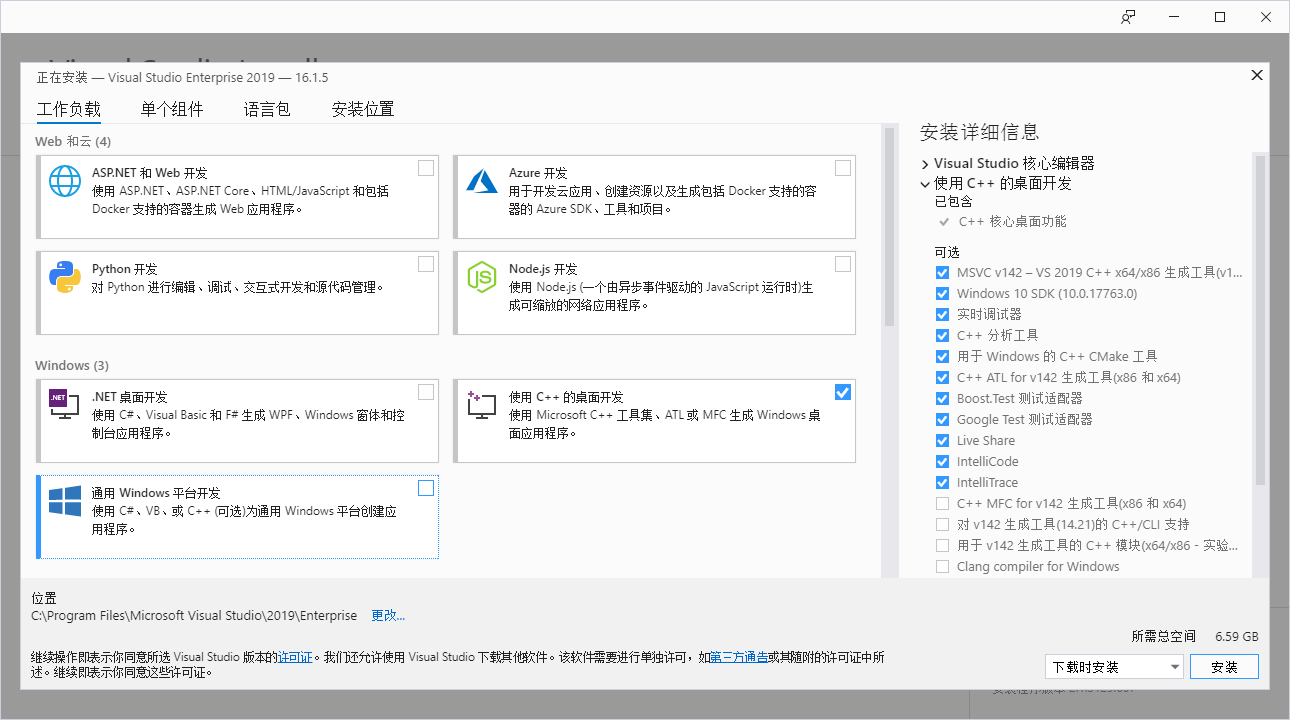Check the Python development workload
Image resolution: width=1290 pixels, height=720 pixels.
tap(426, 264)
